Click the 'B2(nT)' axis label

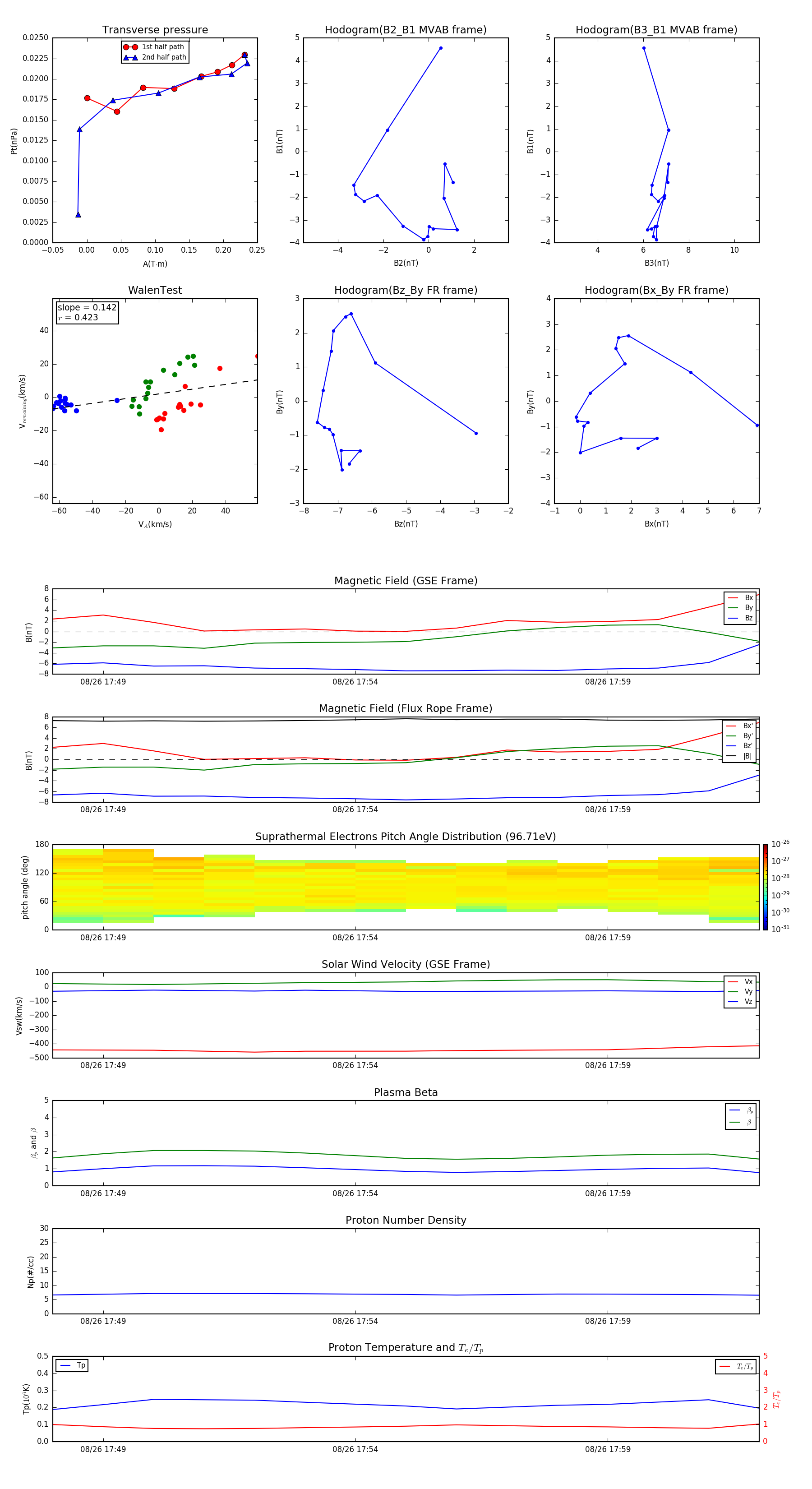point(406,263)
